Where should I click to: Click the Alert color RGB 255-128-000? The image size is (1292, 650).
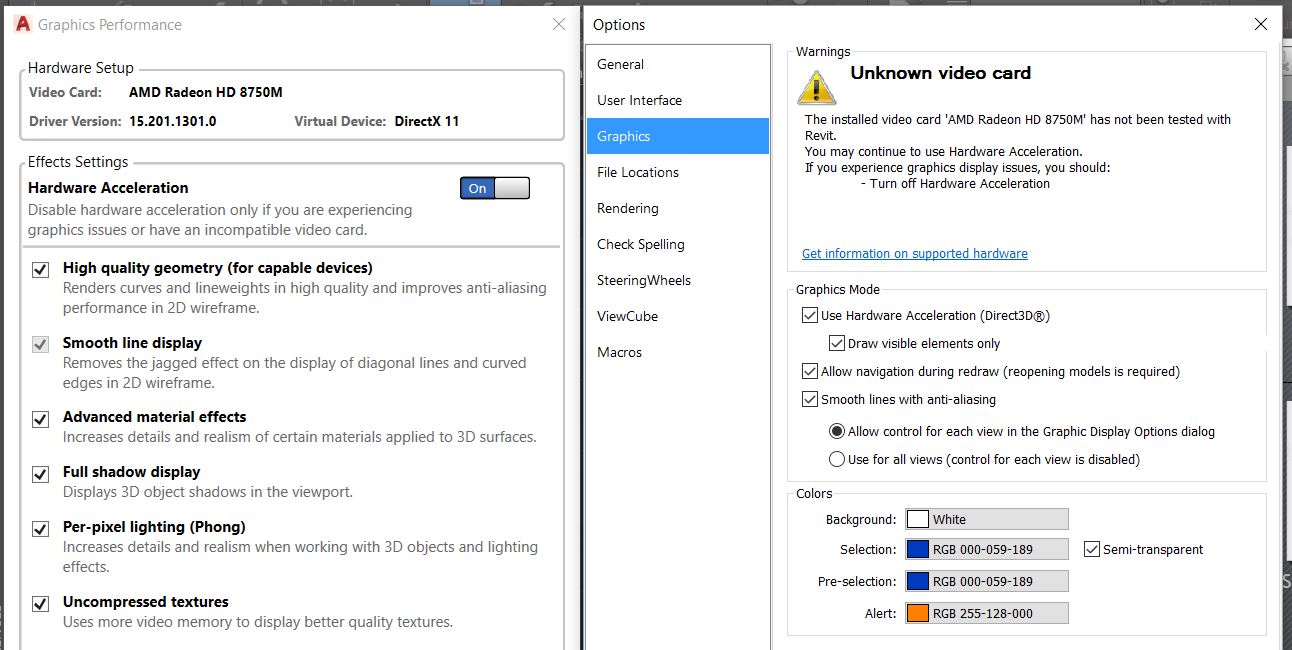click(x=987, y=613)
